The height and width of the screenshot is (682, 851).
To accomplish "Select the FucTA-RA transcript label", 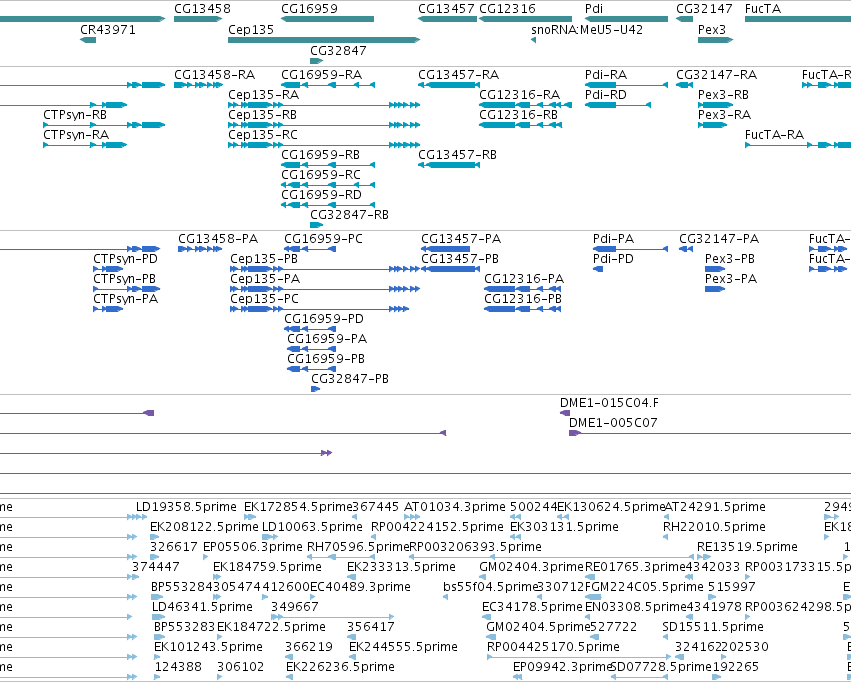I will [x=774, y=135].
